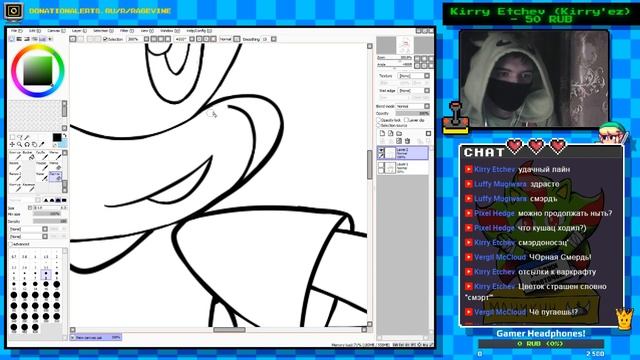
Task: Toggle the RGB slider panel icon
Action: point(19,39)
